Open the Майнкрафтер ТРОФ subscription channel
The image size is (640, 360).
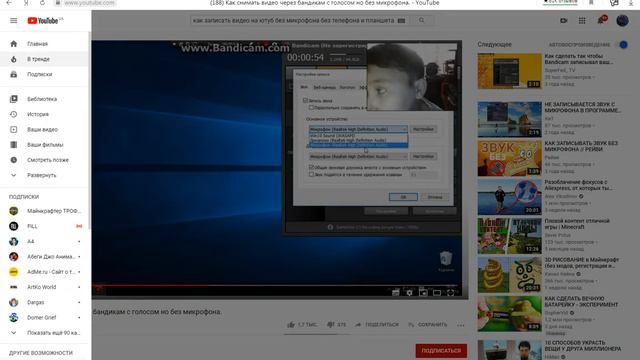coord(44,211)
